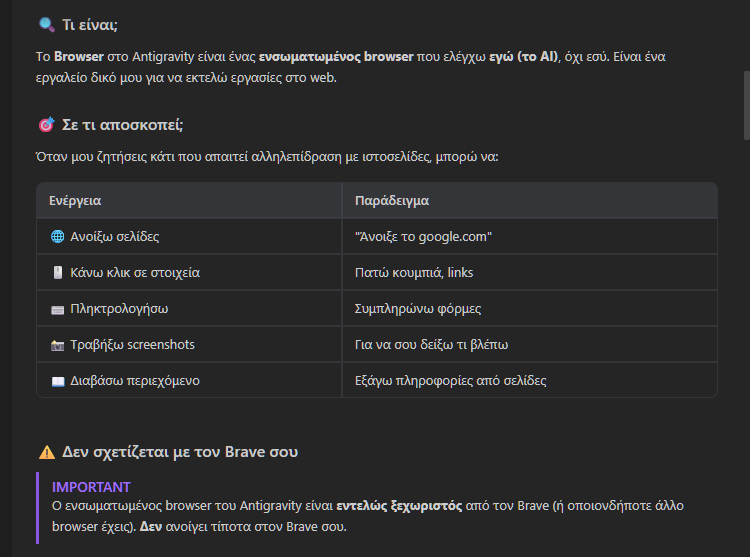Click the magnifying glass emoji beside "Τι είναι;"
750x557 pixels.
click(46, 24)
